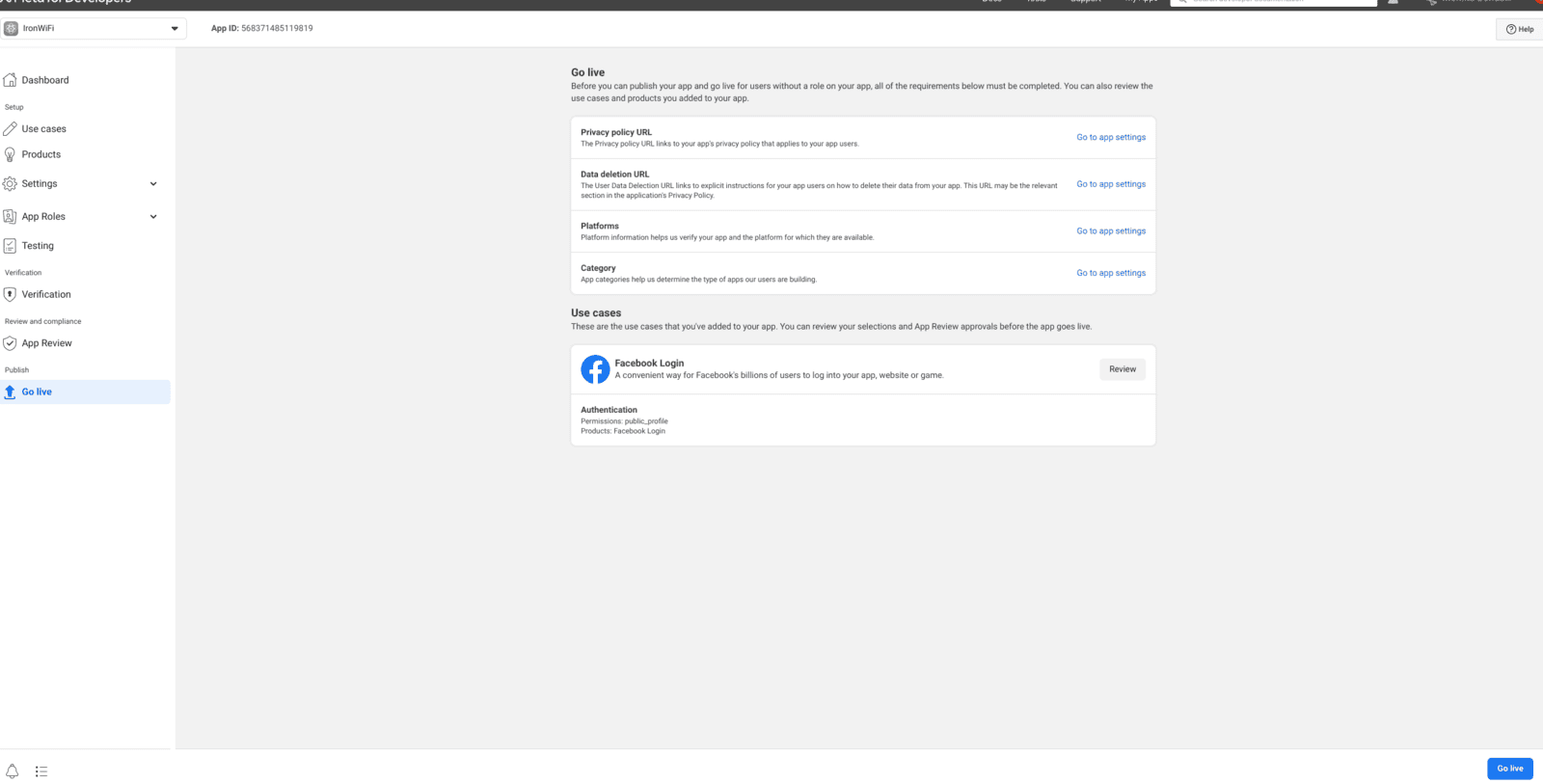The image size is (1543, 784).
Task: Open the IronWiFi app selector dropdown
Action: (x=94, y=28)
